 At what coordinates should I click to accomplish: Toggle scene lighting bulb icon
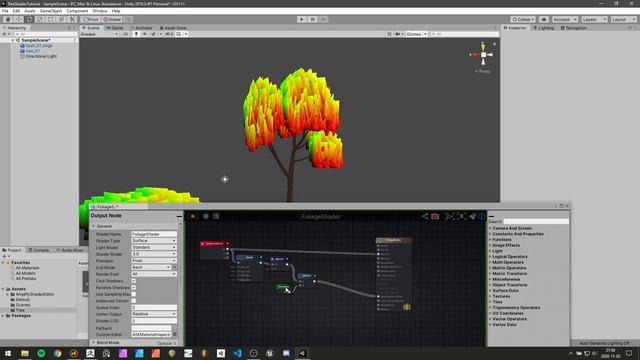[x=136, y=34]
